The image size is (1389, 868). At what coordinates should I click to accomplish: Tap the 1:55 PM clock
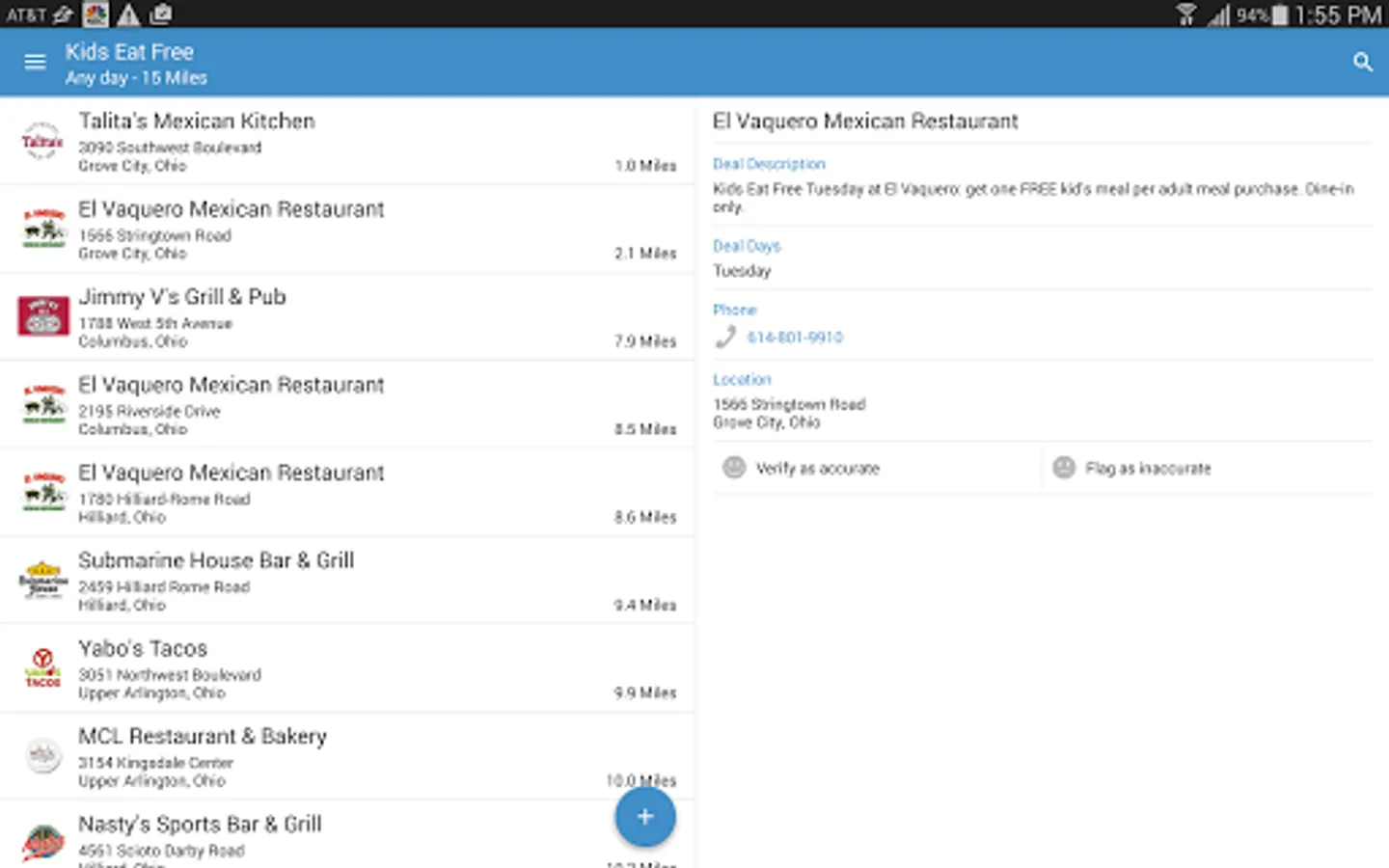click(x=1338, y=15)
